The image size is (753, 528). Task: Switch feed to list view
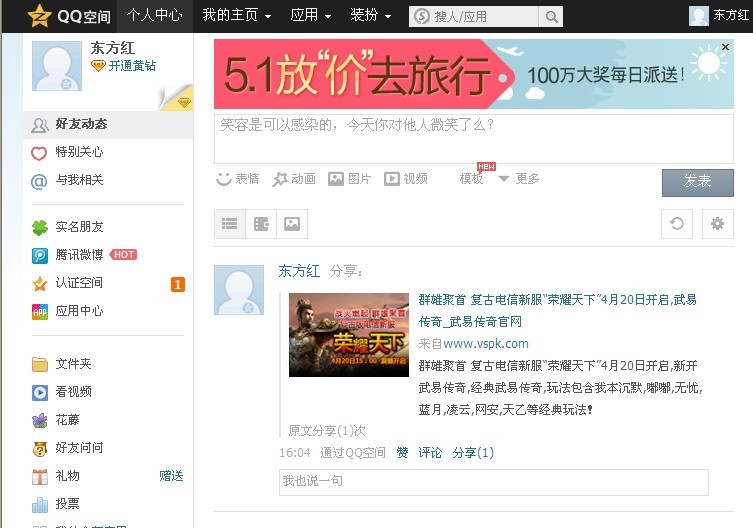click(x=230, y=224)
